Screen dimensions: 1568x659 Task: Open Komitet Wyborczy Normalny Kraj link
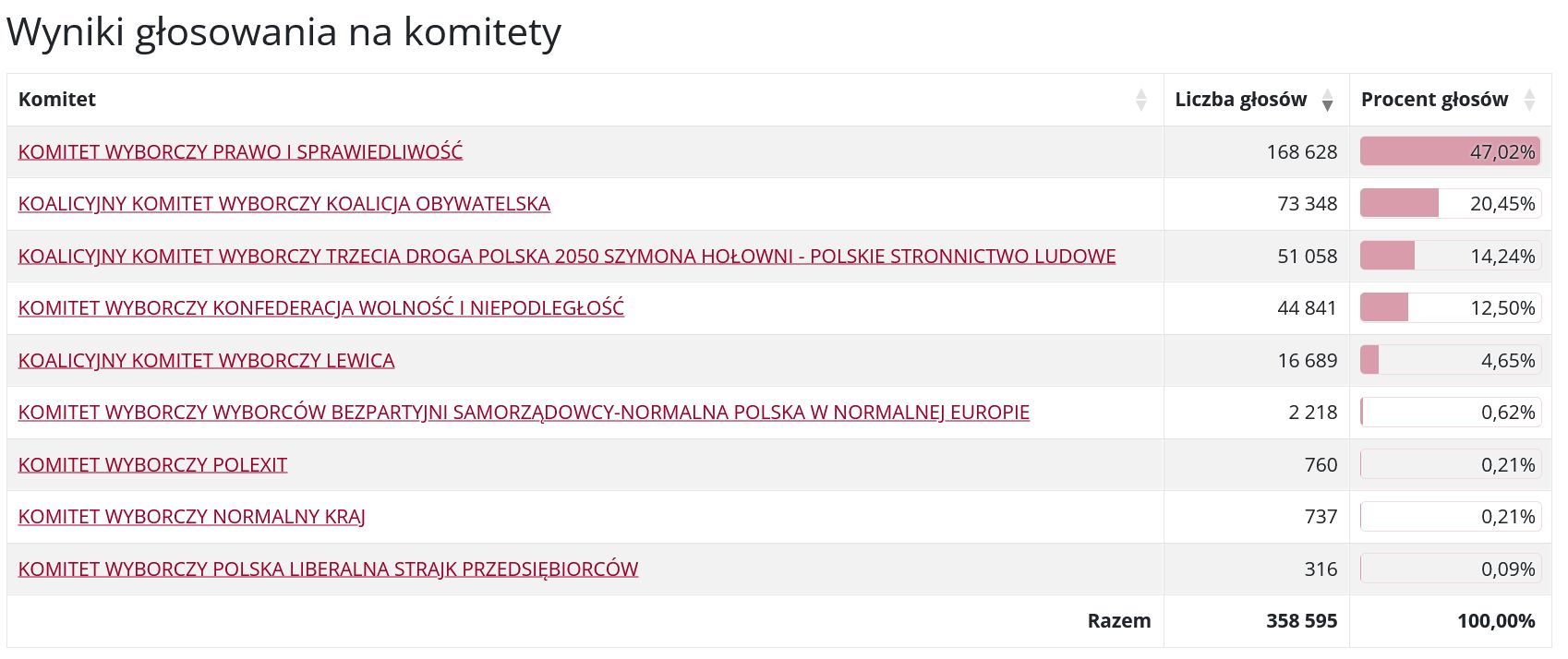[x=191, y=517]
